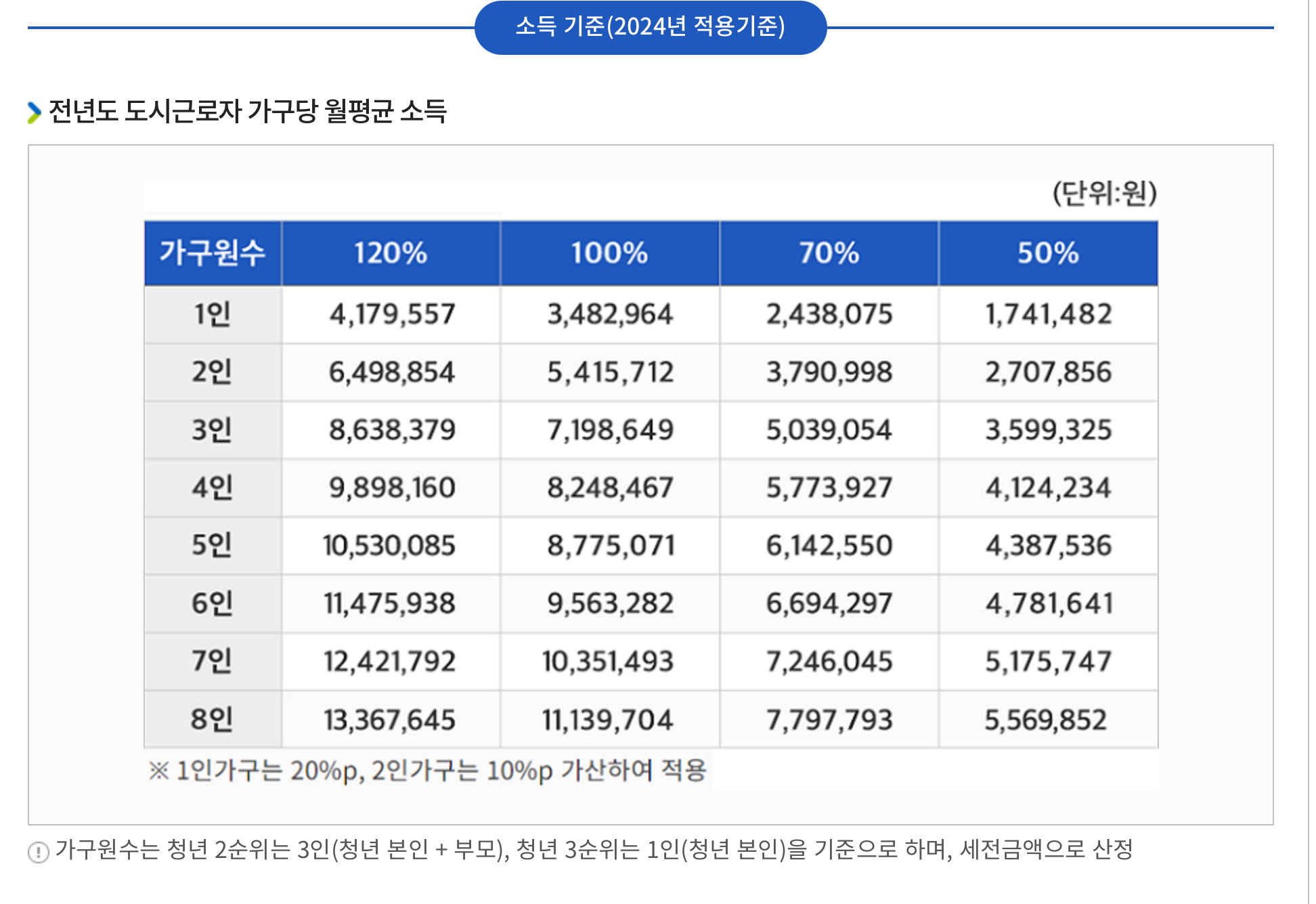The width and height of the screenshot is (1316, 904).
Task: Click the 100% value 7,198,649
Action: (610, 431)
